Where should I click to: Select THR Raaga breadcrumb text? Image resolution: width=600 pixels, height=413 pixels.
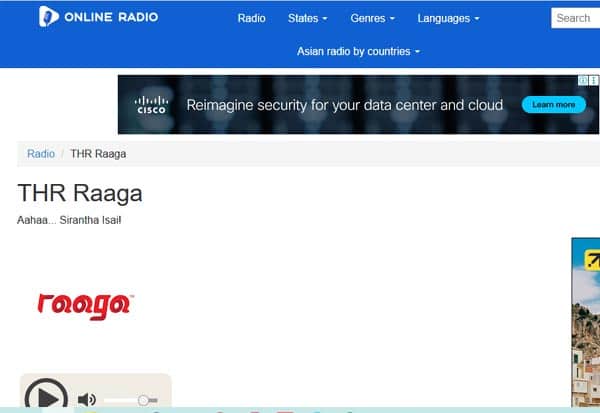point(98,154)
